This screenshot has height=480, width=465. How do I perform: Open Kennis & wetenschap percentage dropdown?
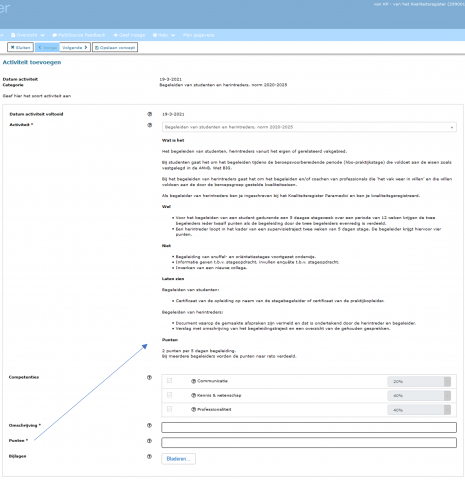419,396
